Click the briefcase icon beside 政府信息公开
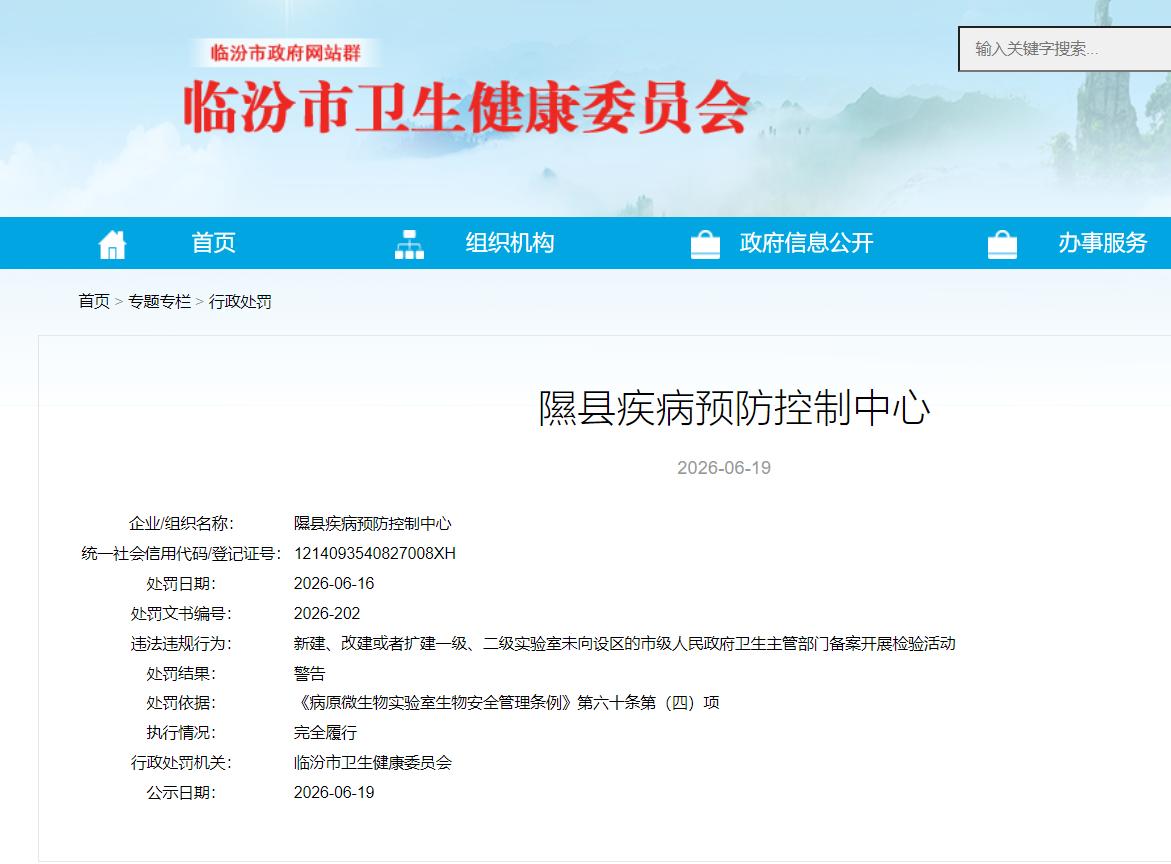Image resolution: width=1171 pixels, height=864 pixels. click(705, 243)
